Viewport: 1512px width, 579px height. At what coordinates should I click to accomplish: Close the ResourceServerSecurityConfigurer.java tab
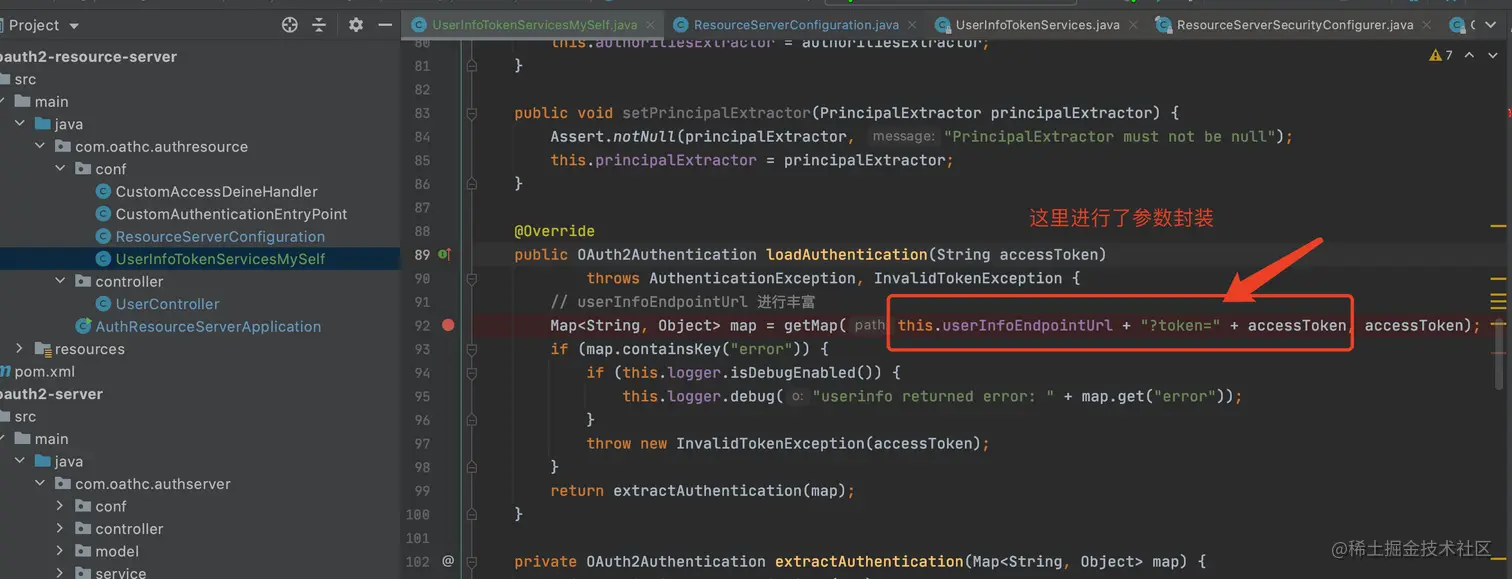(x=1428, y=25)
